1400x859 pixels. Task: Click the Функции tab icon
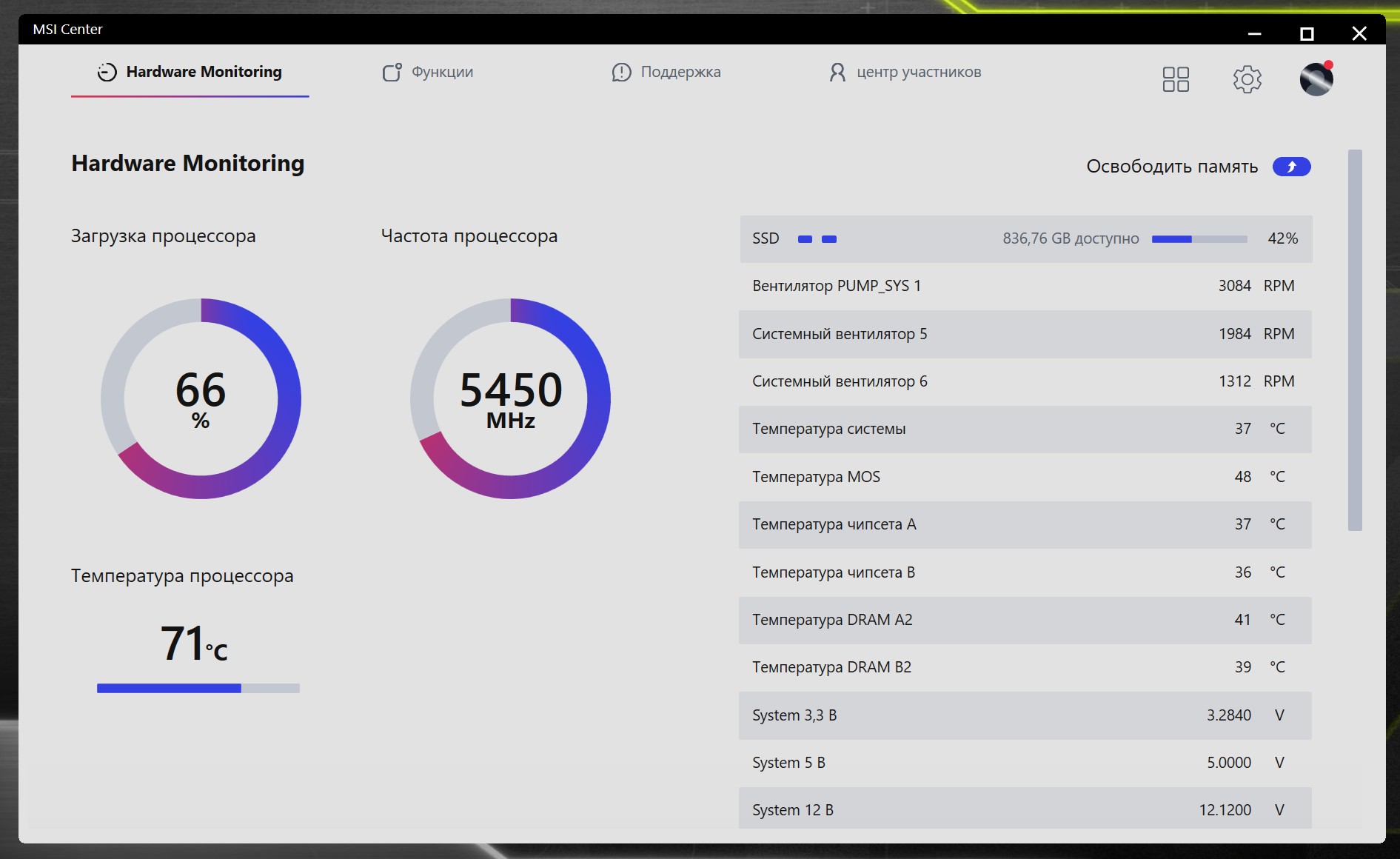[392, 72]
